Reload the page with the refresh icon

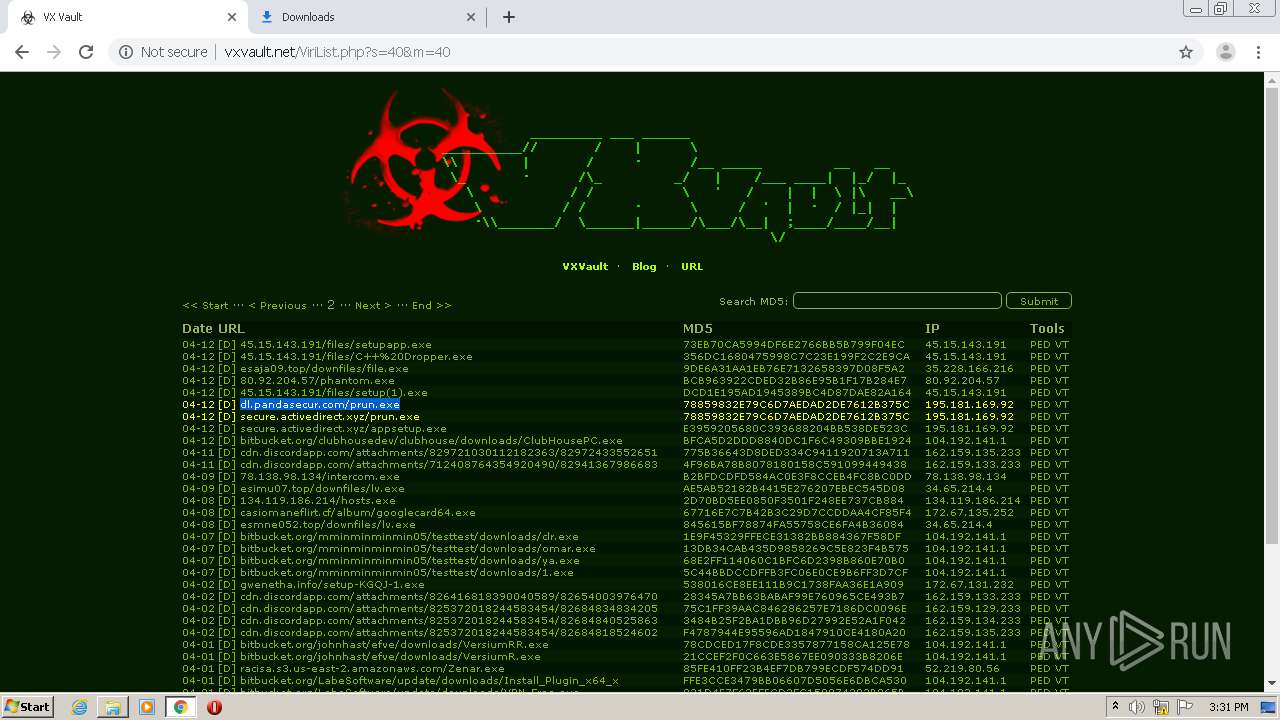86,52
